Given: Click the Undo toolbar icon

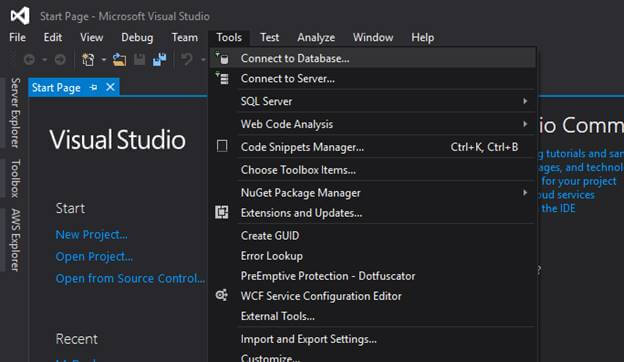Looking at the screenshot, I should pyautogui.click(x=186, y=60).
